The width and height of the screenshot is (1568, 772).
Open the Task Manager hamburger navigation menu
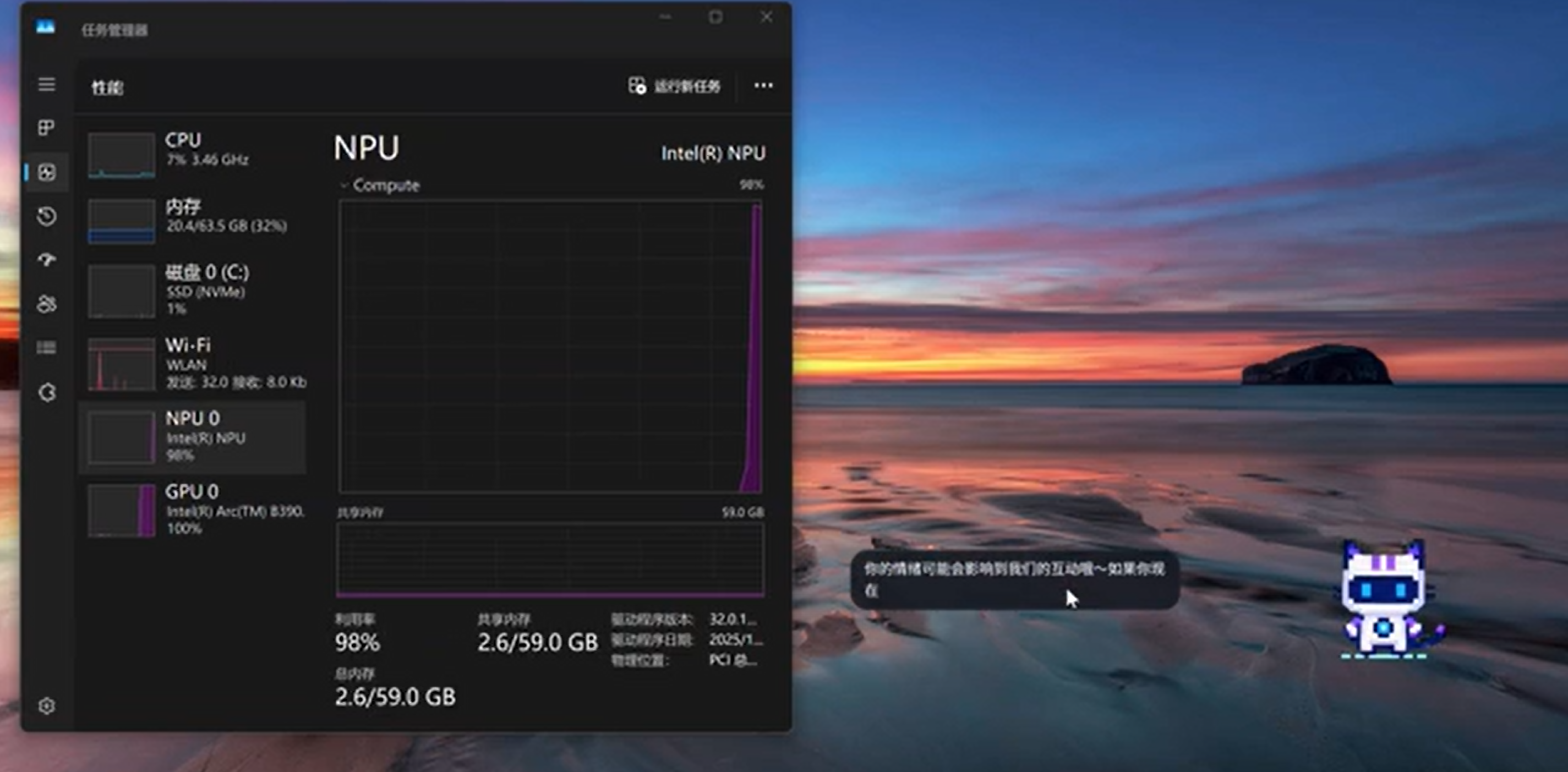[x=47, y=84]
